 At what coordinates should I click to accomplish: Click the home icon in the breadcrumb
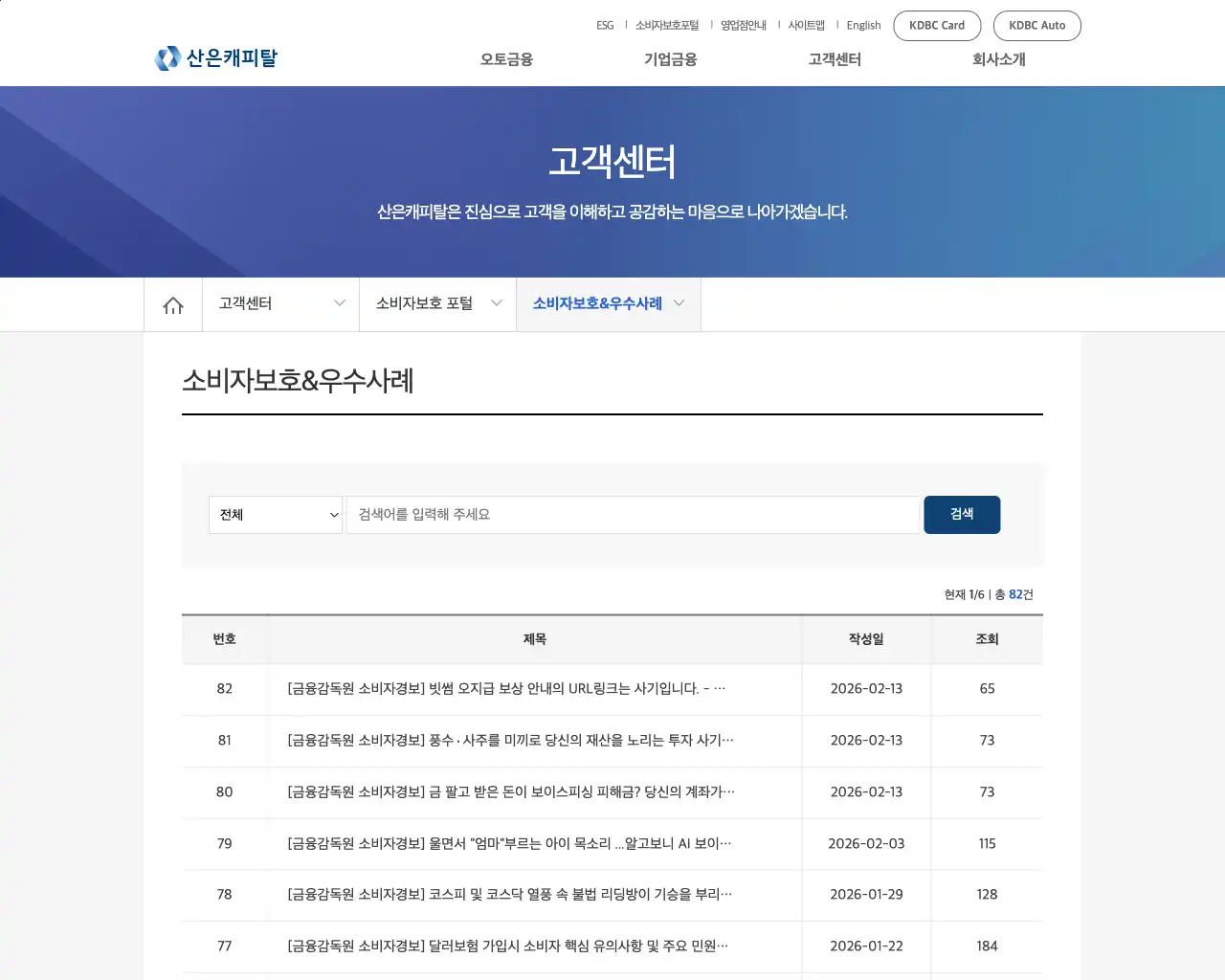click(172, 303)
